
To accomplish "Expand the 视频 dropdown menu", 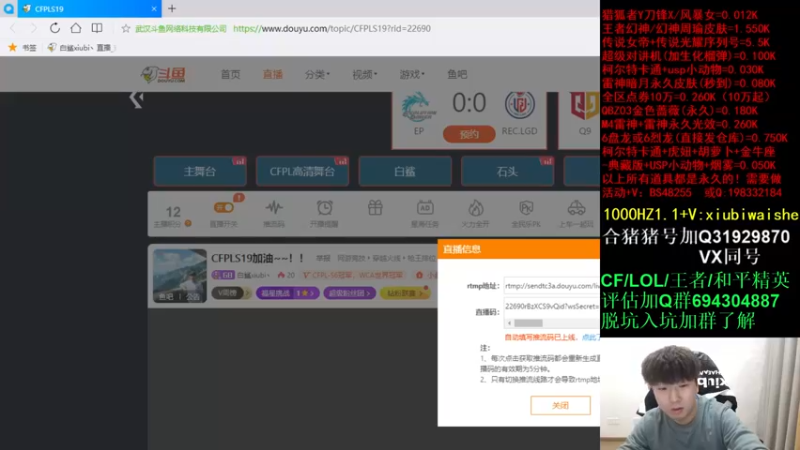I will point(364,74).
